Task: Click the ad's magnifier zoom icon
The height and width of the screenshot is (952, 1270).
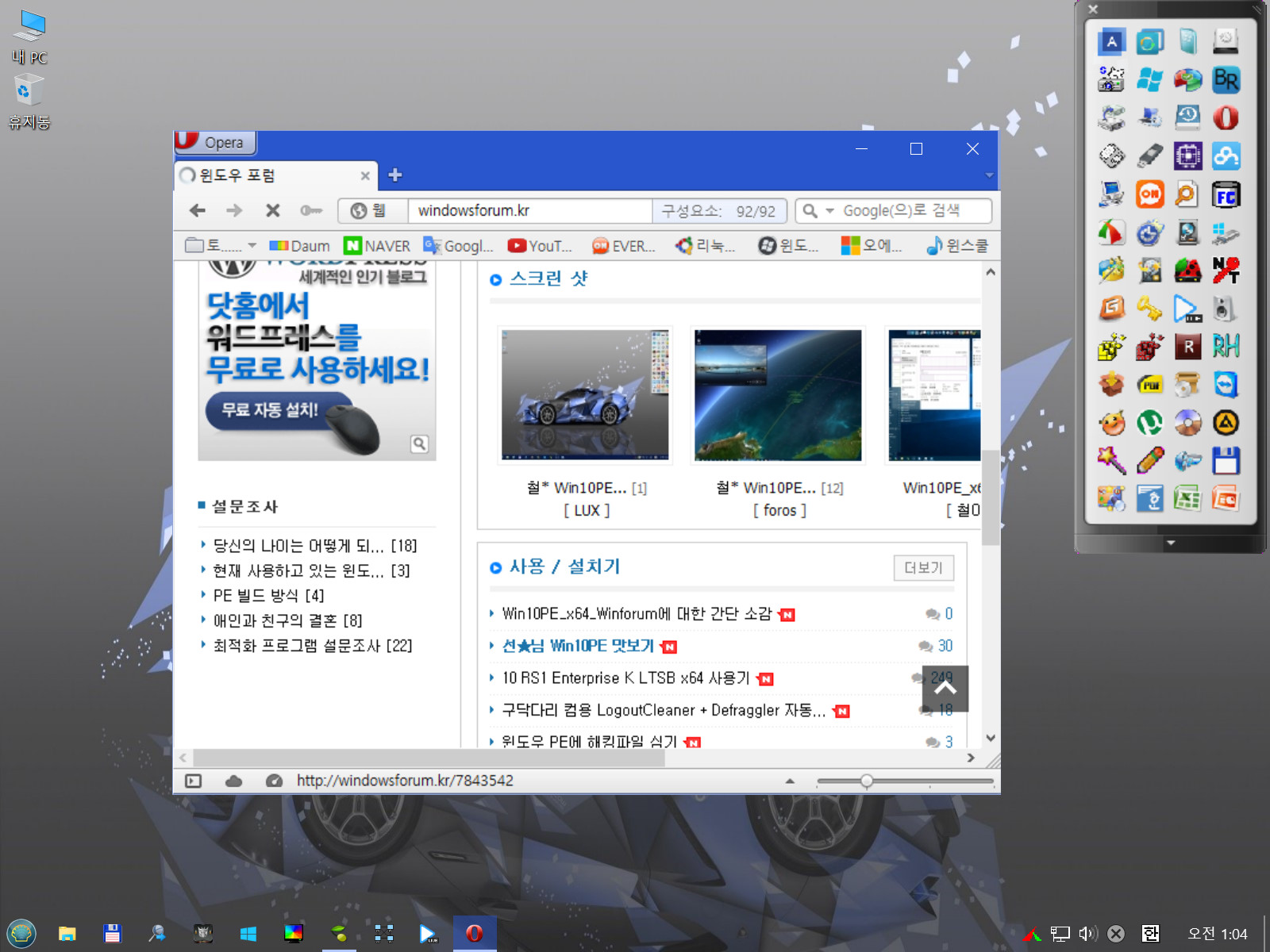Action: [419, 444]
